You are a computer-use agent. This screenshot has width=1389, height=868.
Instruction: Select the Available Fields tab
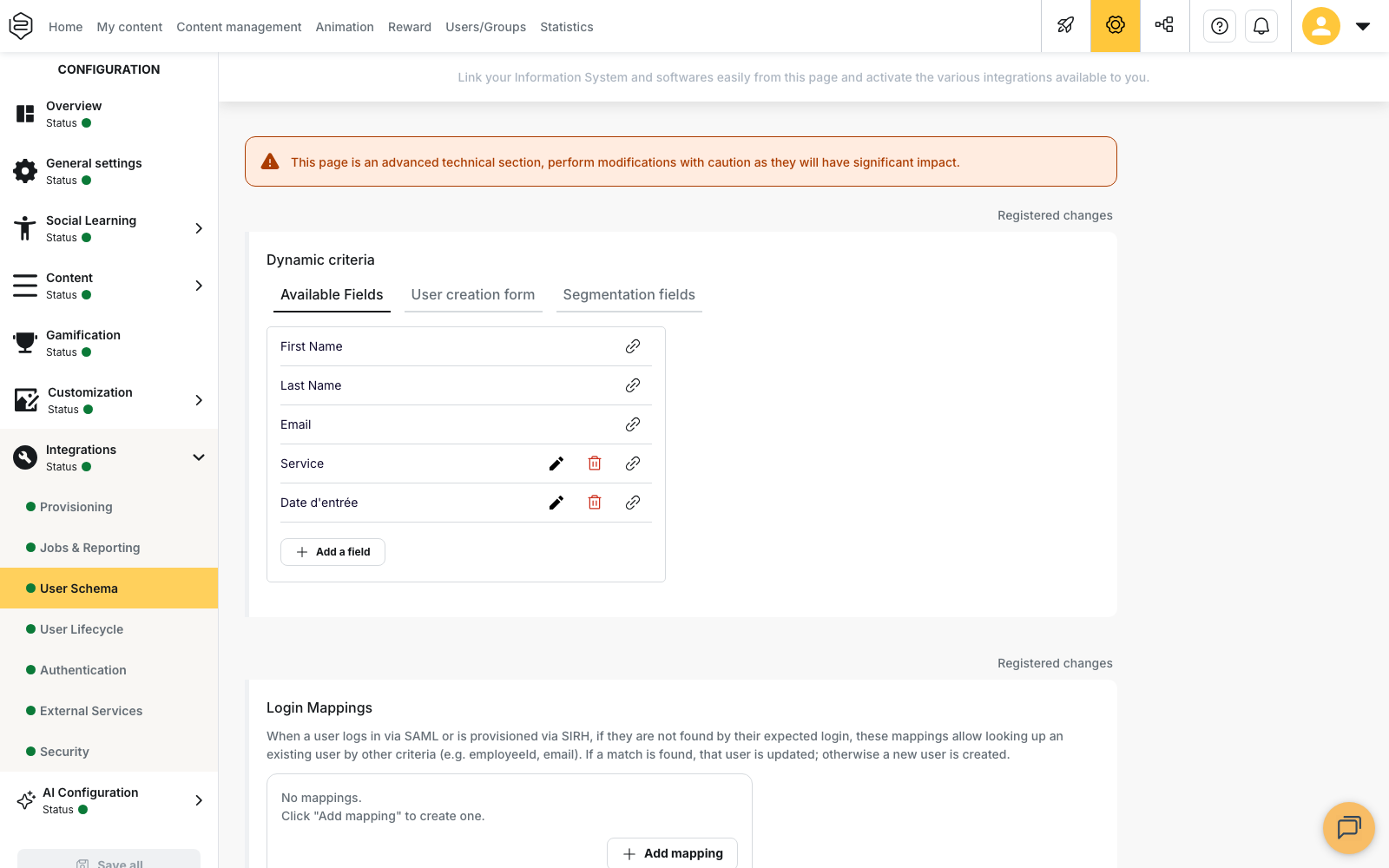(332, 295)
